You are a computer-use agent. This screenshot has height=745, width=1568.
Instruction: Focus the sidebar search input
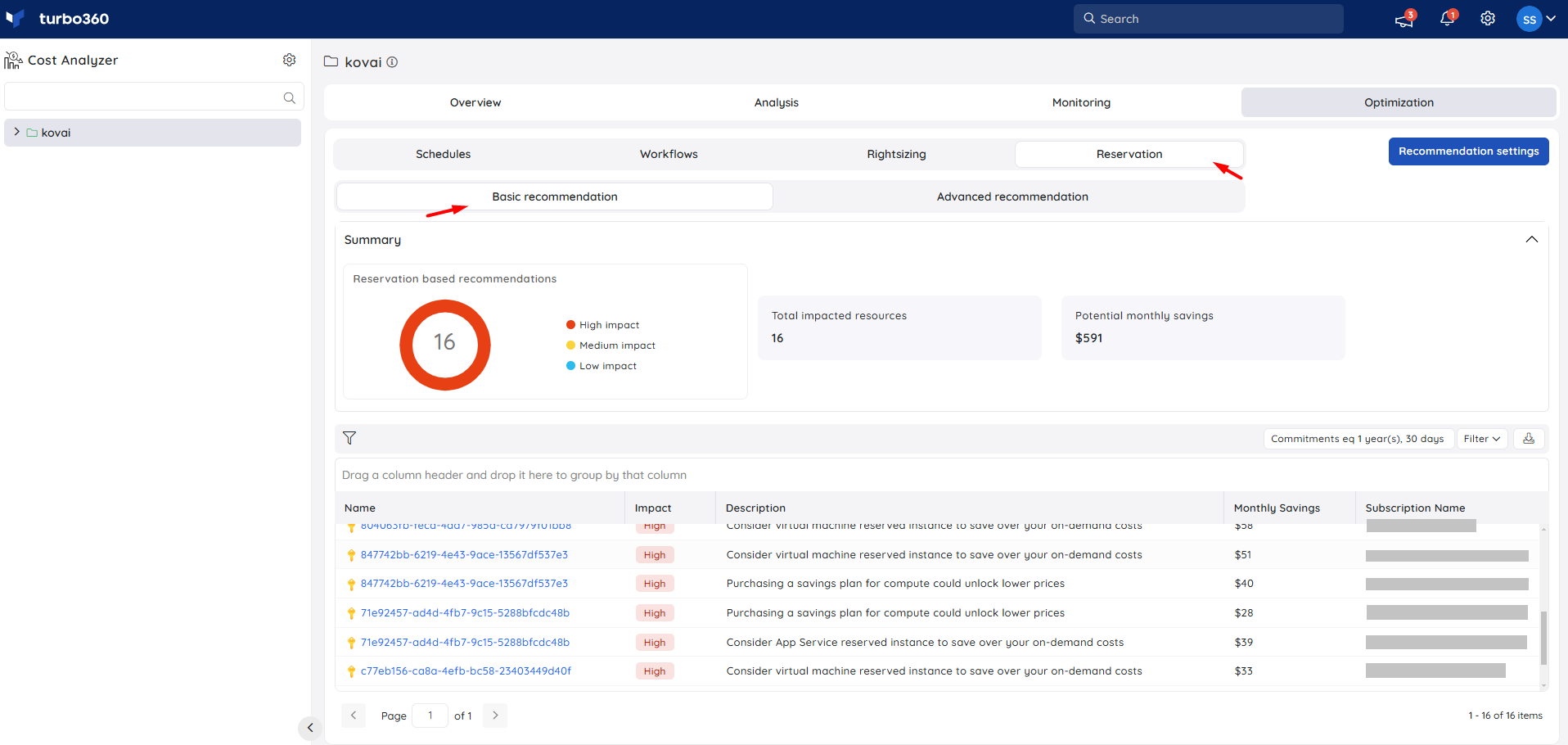pyautogui.click(x=154, y=97)
